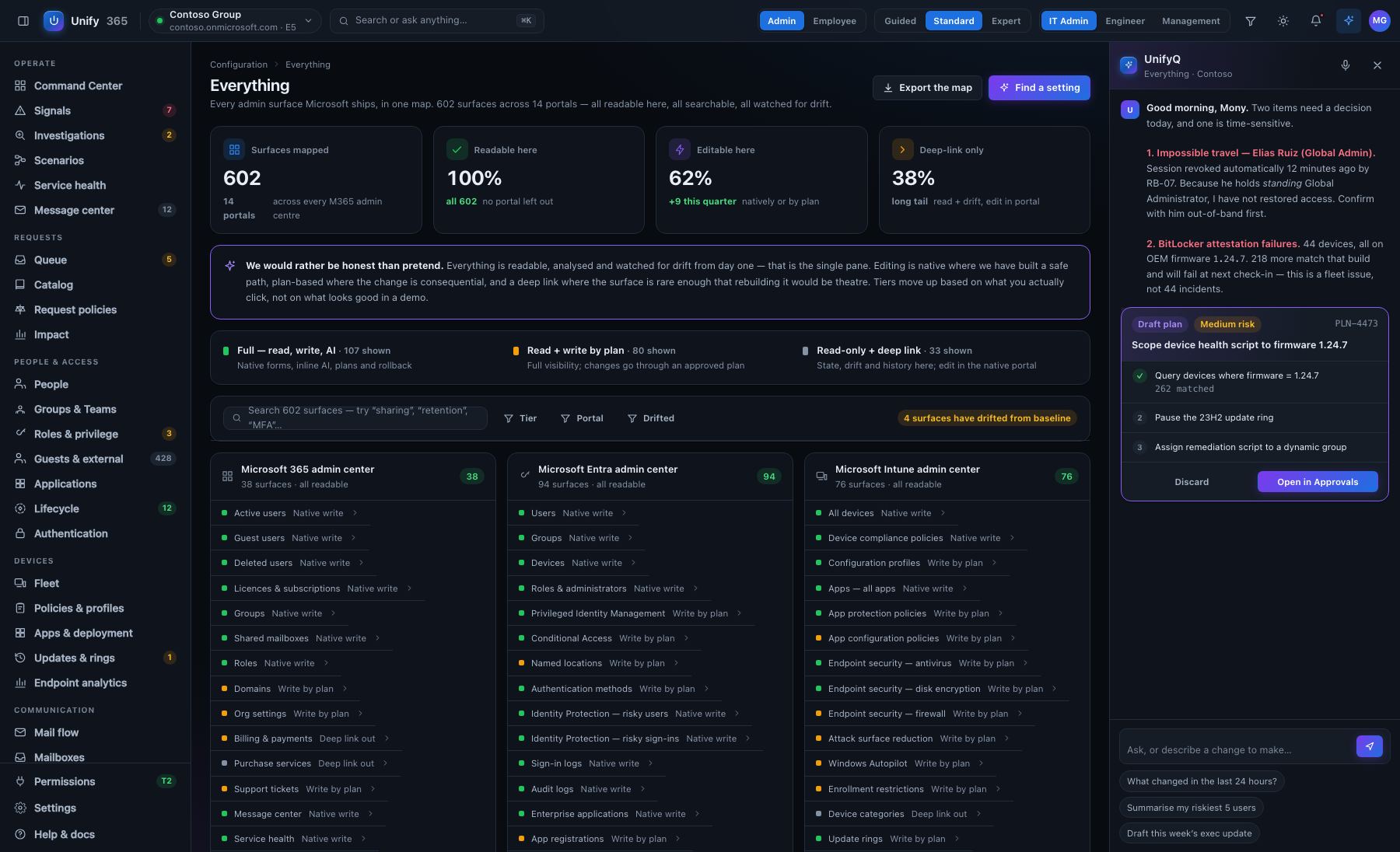Open the MG user avatar menu

(1380, 21)
